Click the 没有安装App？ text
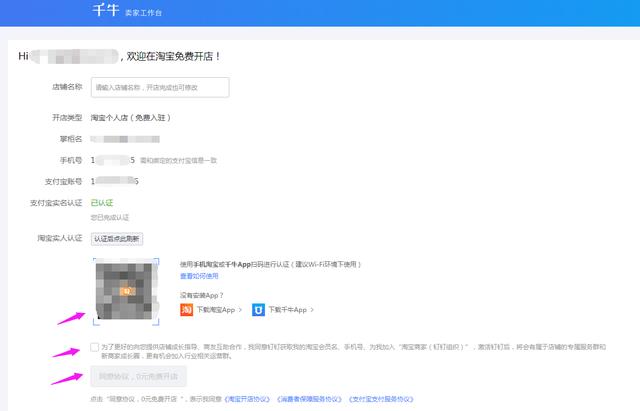 click(x=202, y=295)
